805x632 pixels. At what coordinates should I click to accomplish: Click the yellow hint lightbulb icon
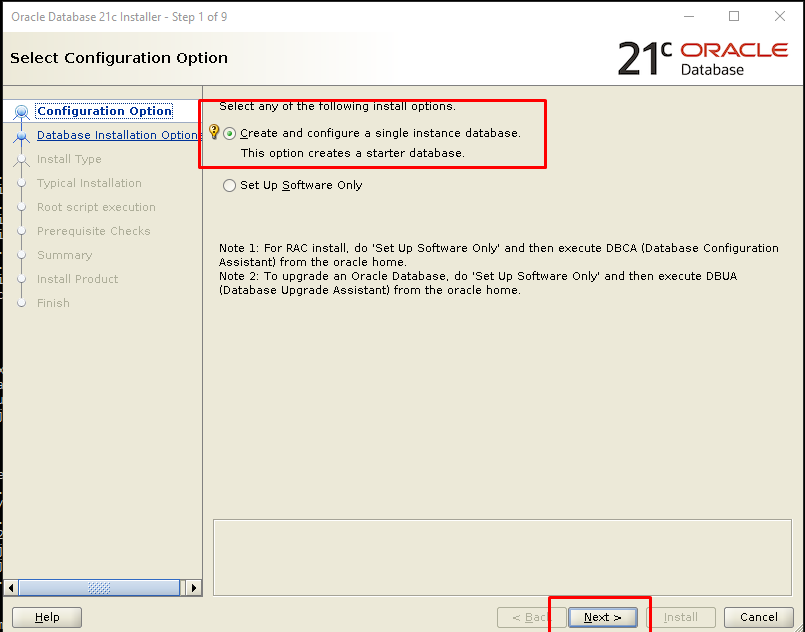pos(214,132)
